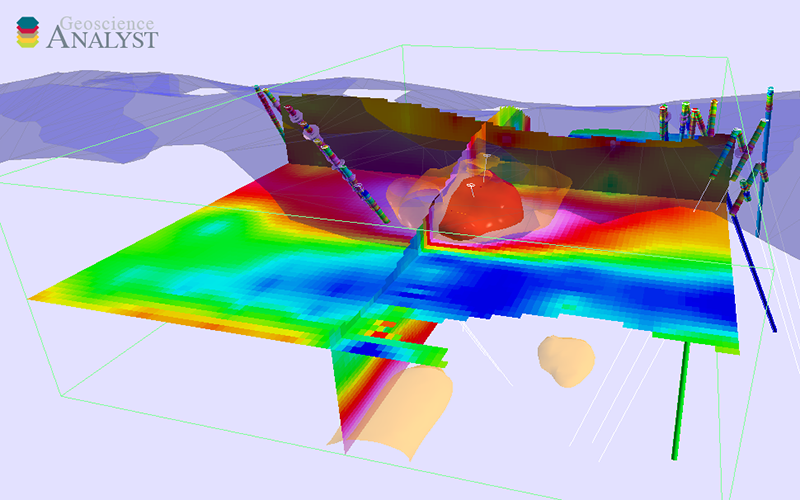Select the small rounded beige isosurface body
This screenshot has width=800, height=500.
pos(565,360)
